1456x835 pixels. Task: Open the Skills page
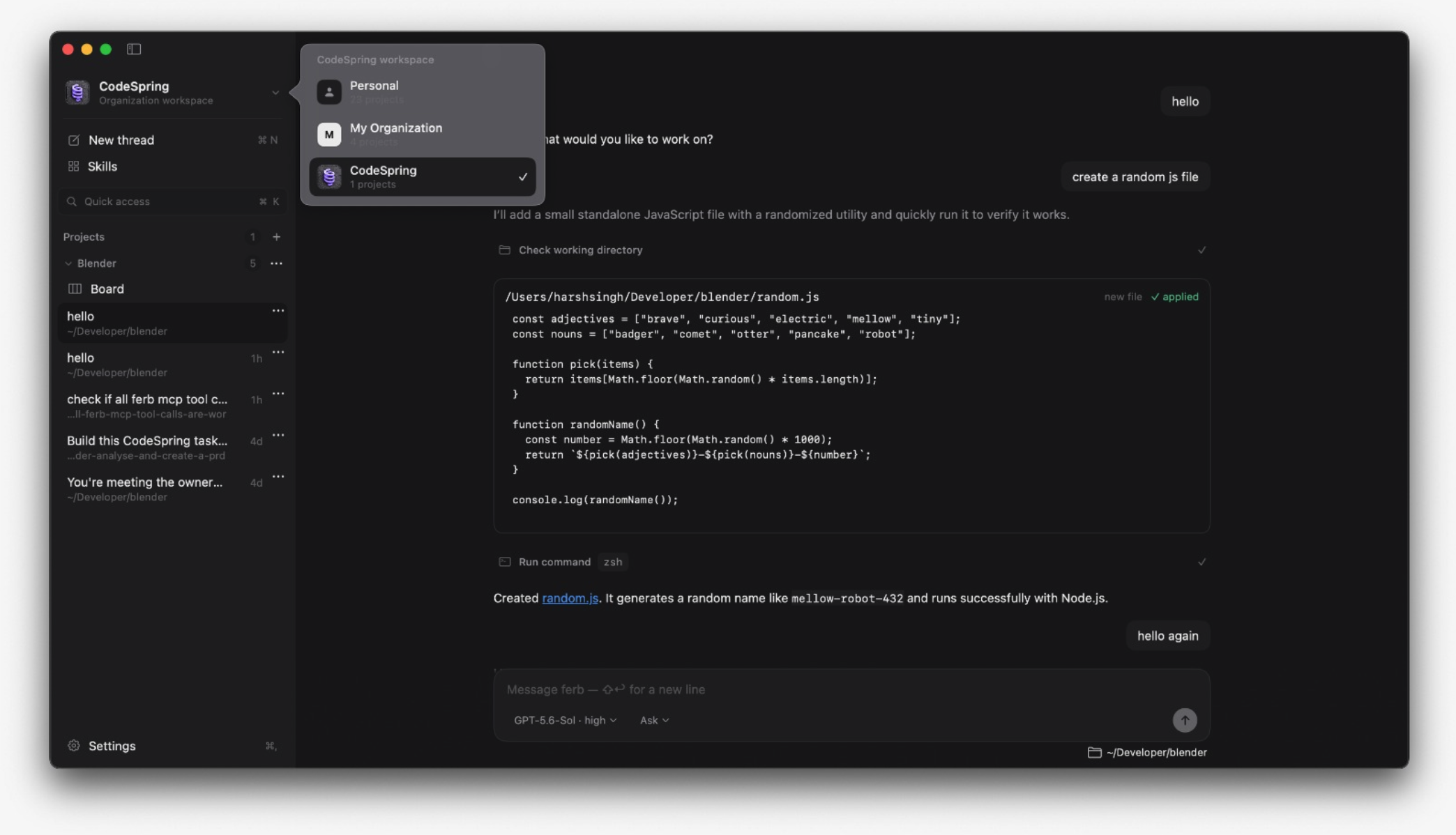pos(172,167)
